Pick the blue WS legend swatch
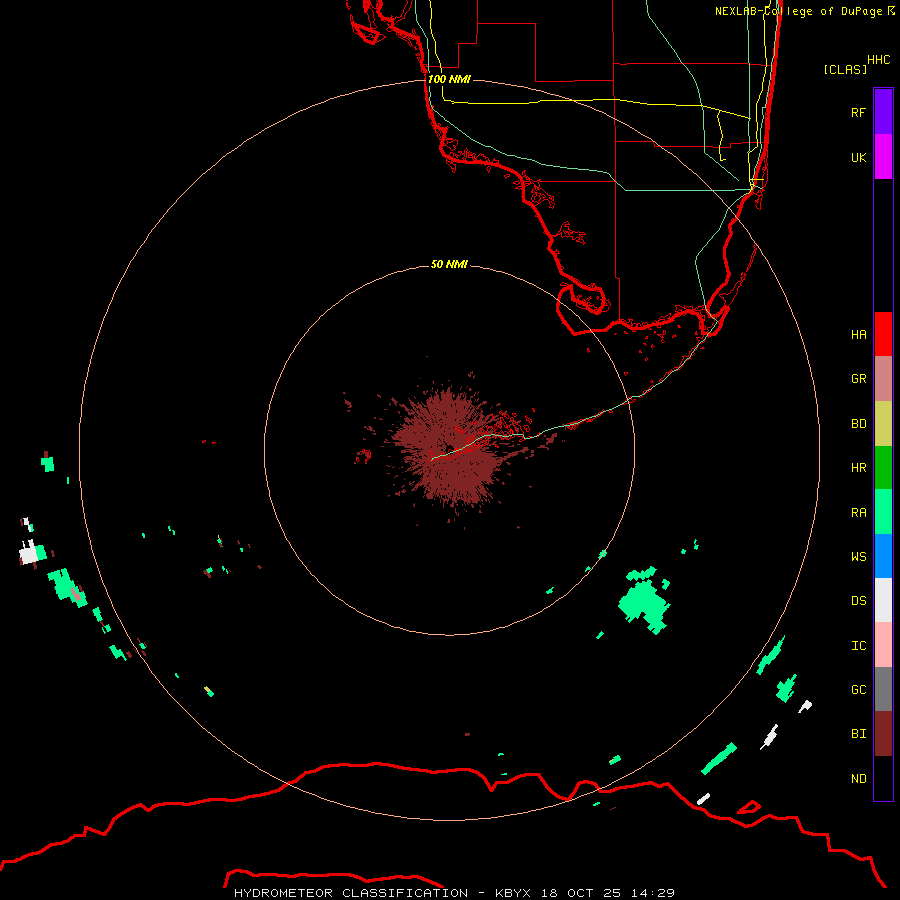900x900 pixels. tap(883, 556)
